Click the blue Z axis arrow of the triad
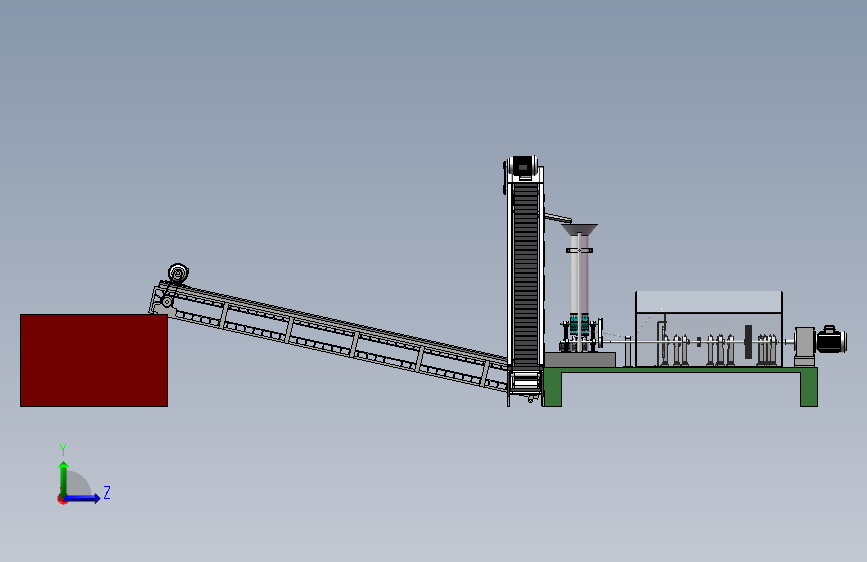This screenshot has width=867, height=562. coord(83,498)
